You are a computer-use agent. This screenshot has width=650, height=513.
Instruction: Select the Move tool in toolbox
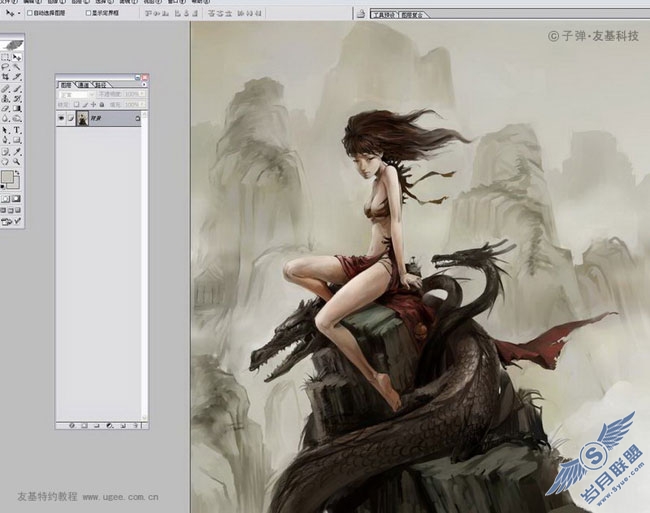point(17,57)
